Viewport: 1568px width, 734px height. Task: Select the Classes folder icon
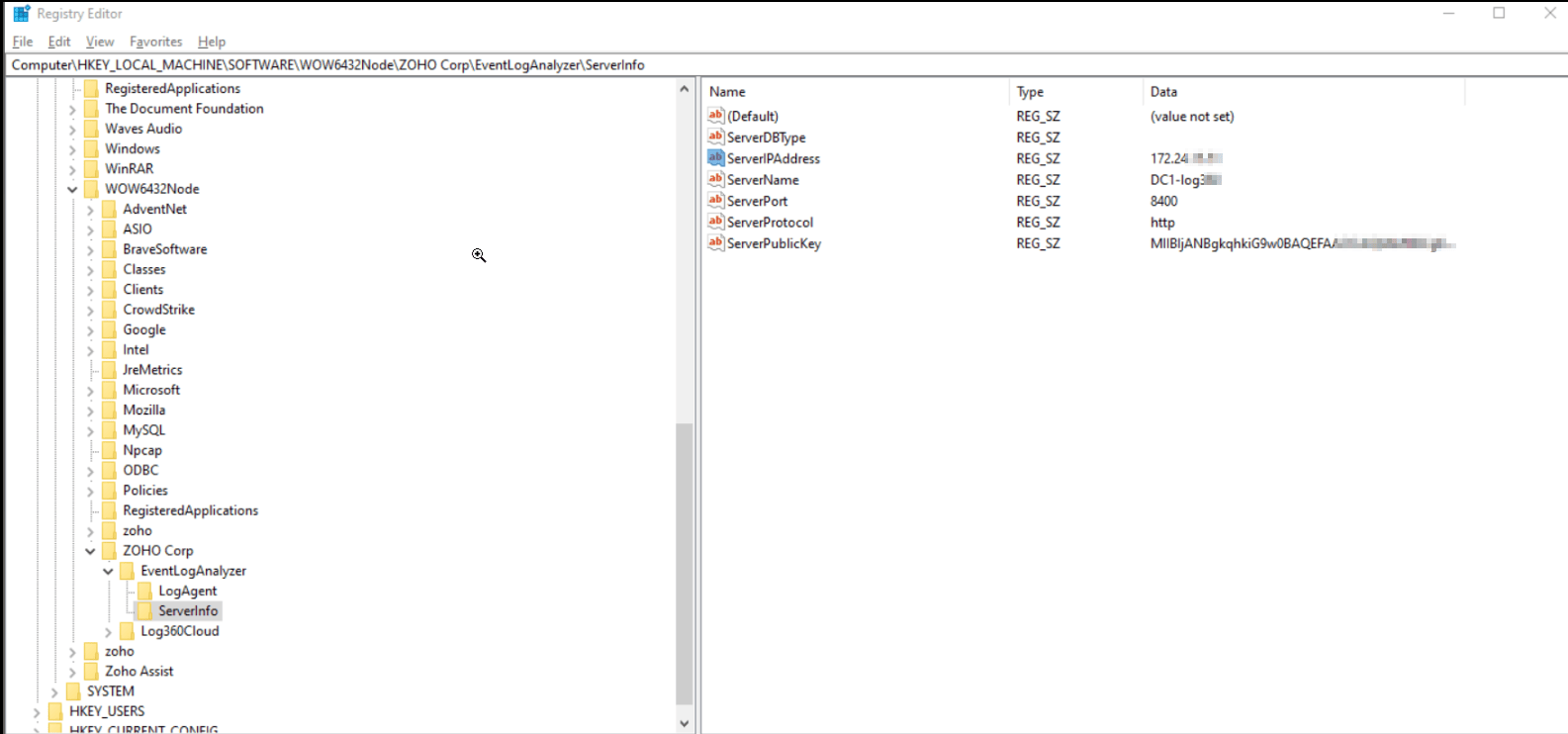click(x=110, y=269)
